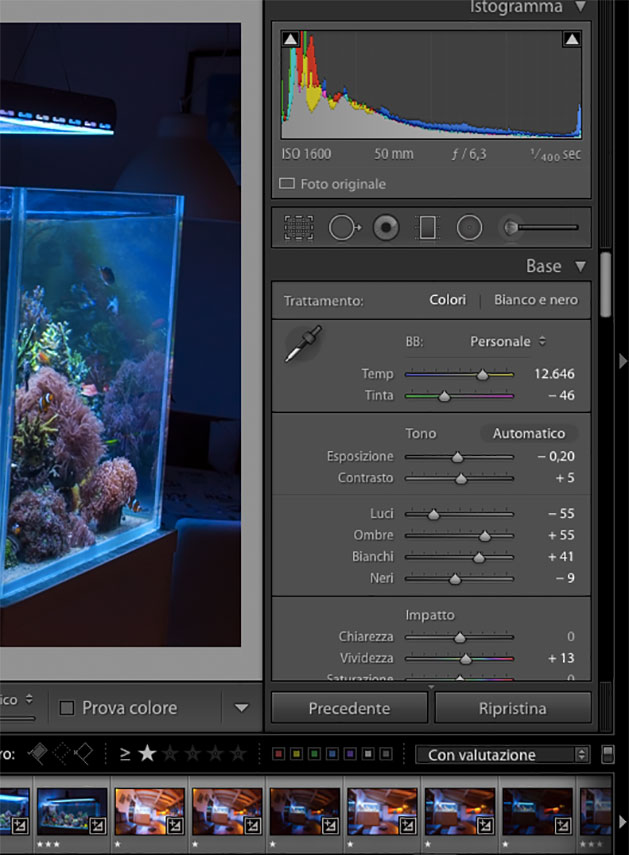The height and width of the screenshot is (855, 629).
Task: Set the rating filter to five stars
Action: click(x=238, y=754)
